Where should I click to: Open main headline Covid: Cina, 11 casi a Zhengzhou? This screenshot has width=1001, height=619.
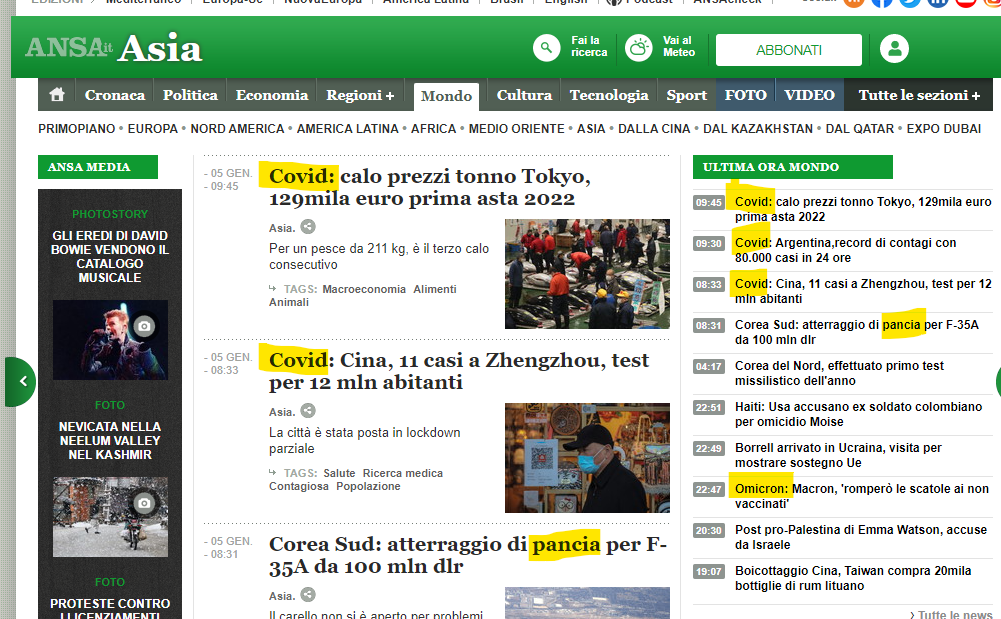[x=459, y=371]
